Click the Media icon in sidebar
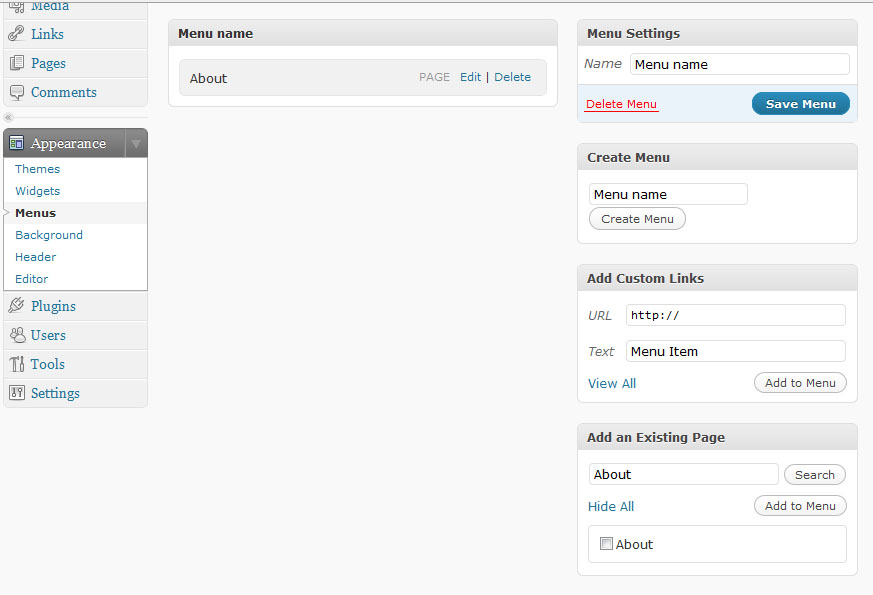Screen dimensions: 873x595 [17, 7]
